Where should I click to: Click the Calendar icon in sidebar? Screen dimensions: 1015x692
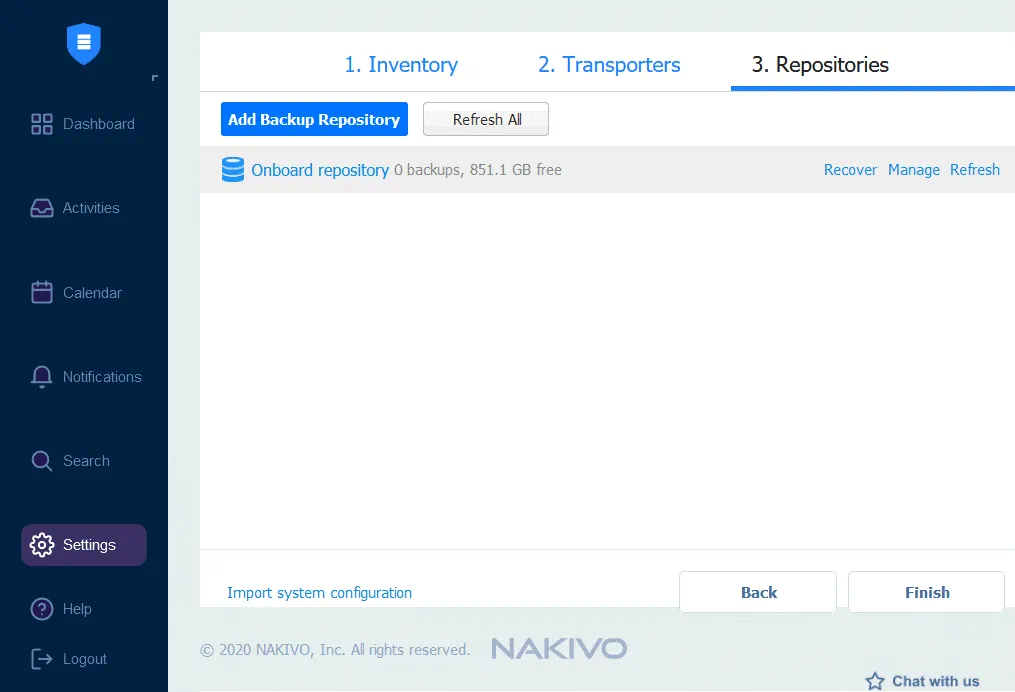click(x=42, y=293)
